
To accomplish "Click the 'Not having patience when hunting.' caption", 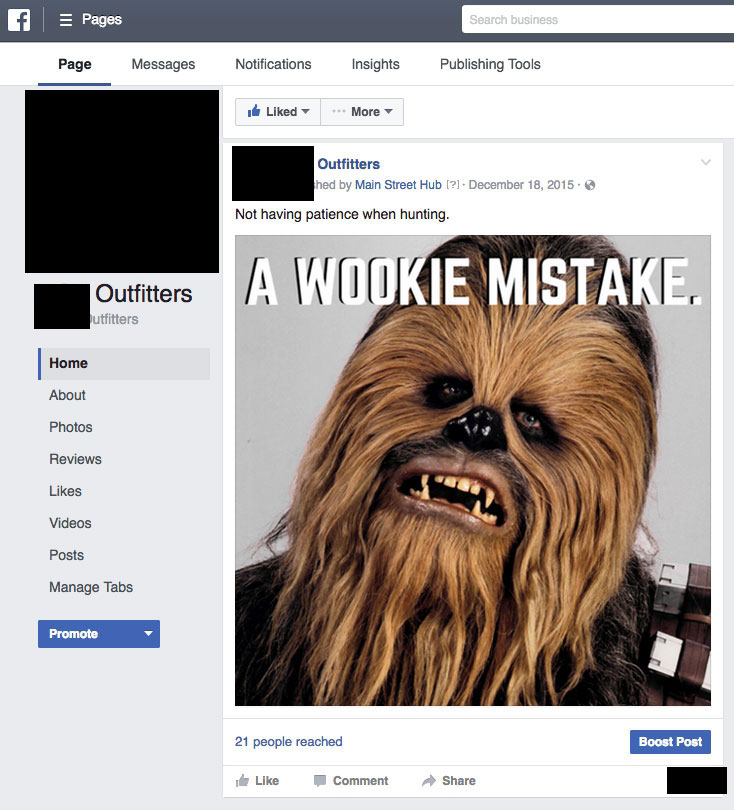I will click(x=342, y=214).
